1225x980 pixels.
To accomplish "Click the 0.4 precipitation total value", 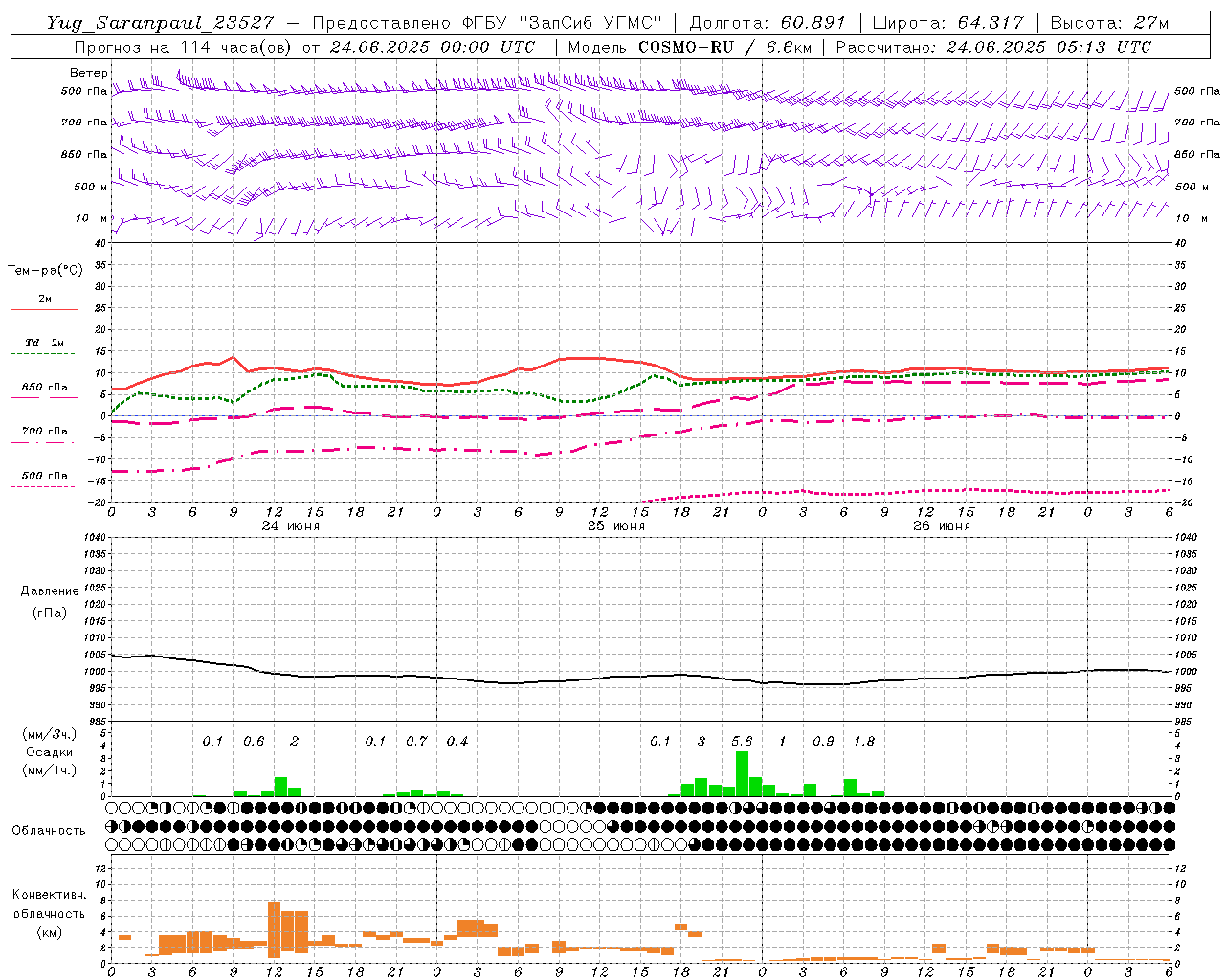I will click(457, 741).
